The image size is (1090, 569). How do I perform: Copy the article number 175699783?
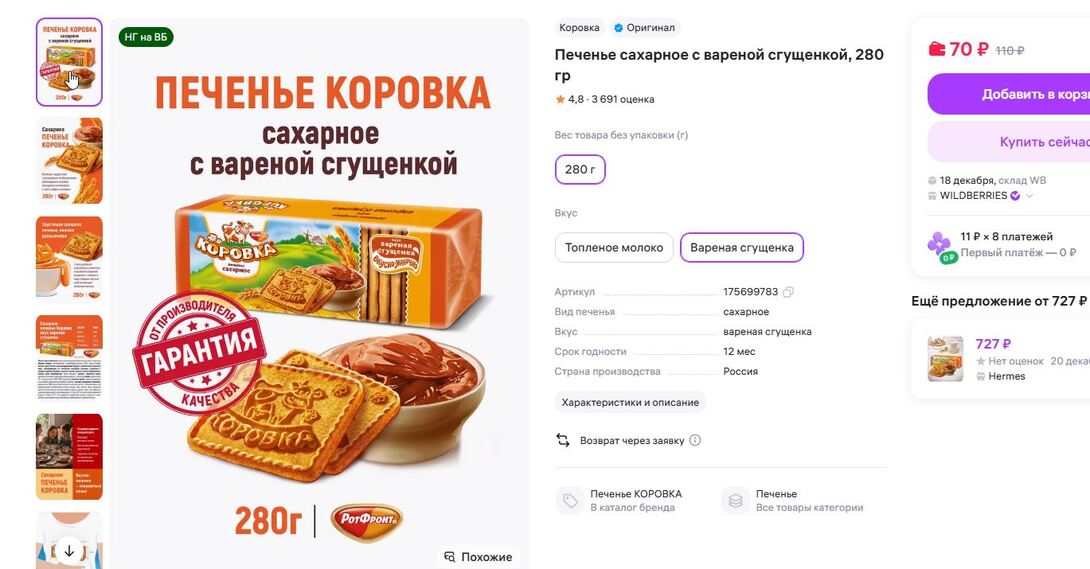pos(788,292)
